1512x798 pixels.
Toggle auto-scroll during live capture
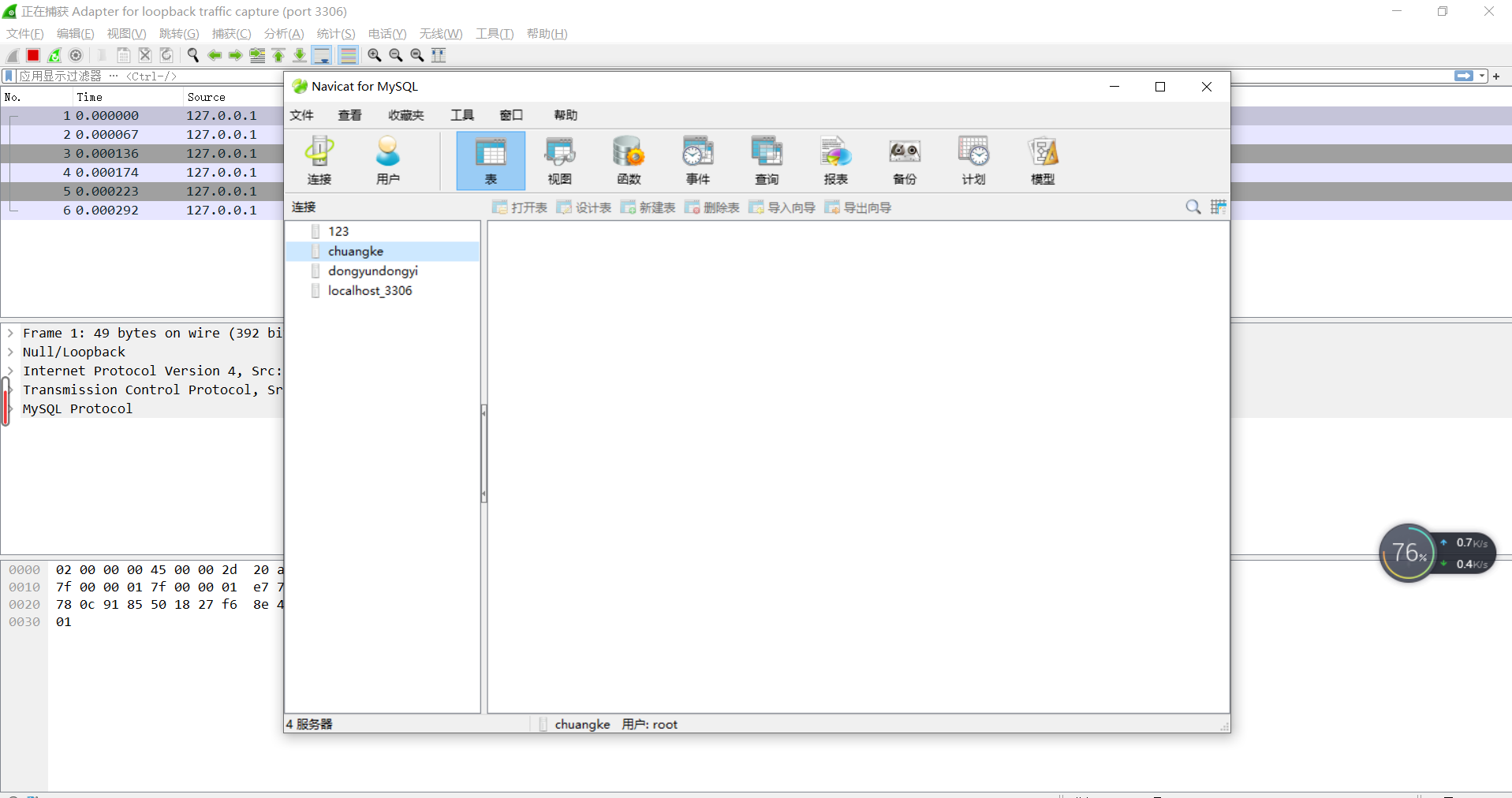[322, 55]
